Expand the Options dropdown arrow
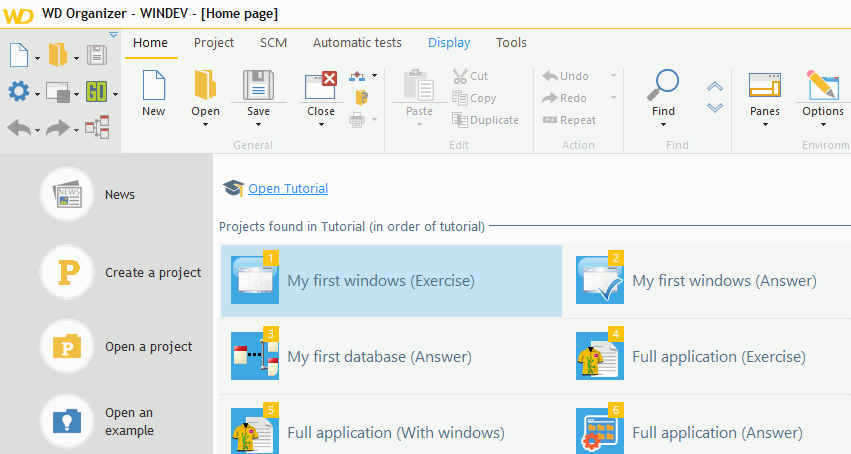The image size is (851, 454). click(823, 125)
